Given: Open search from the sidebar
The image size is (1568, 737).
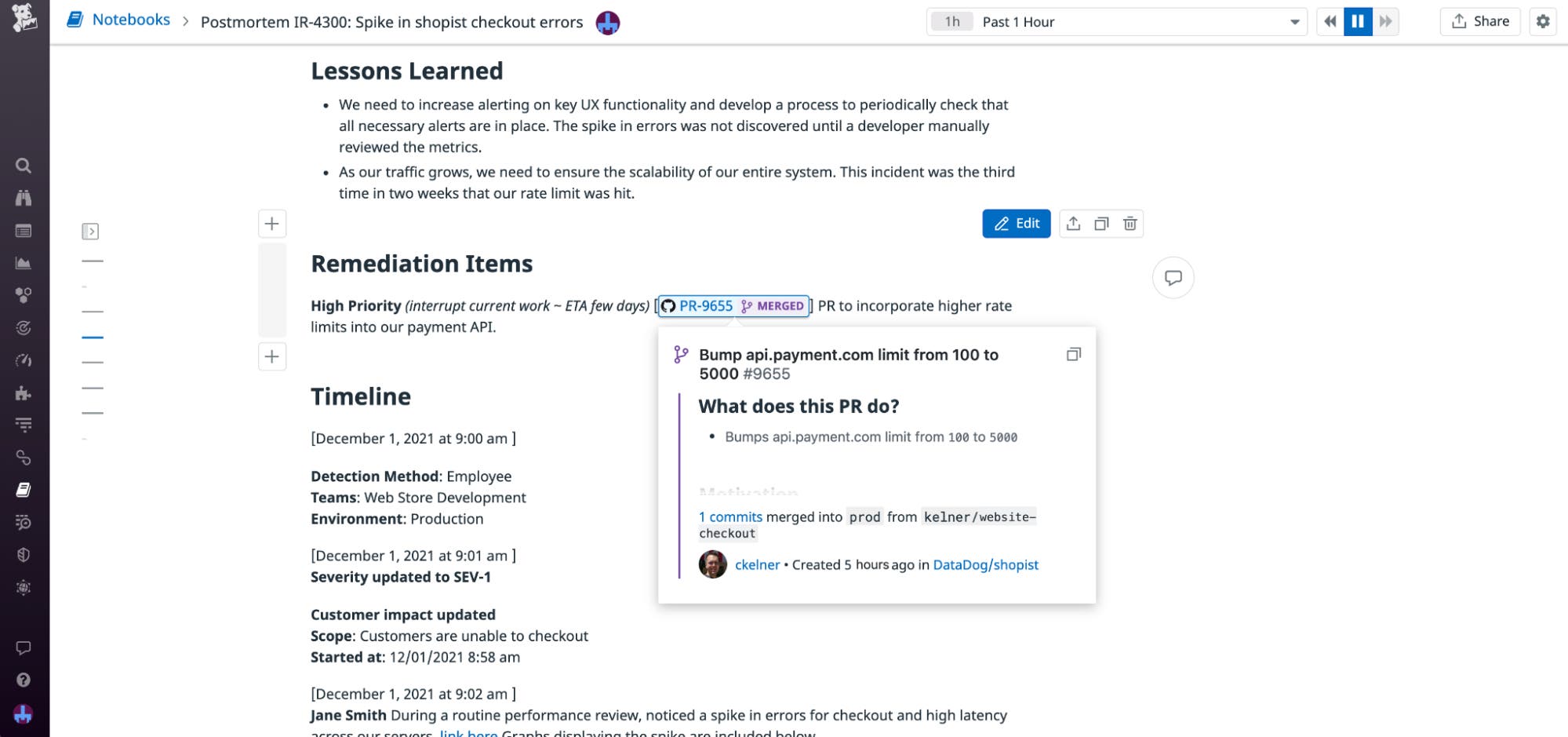Looking at the screenshot, I should point(23,166).
